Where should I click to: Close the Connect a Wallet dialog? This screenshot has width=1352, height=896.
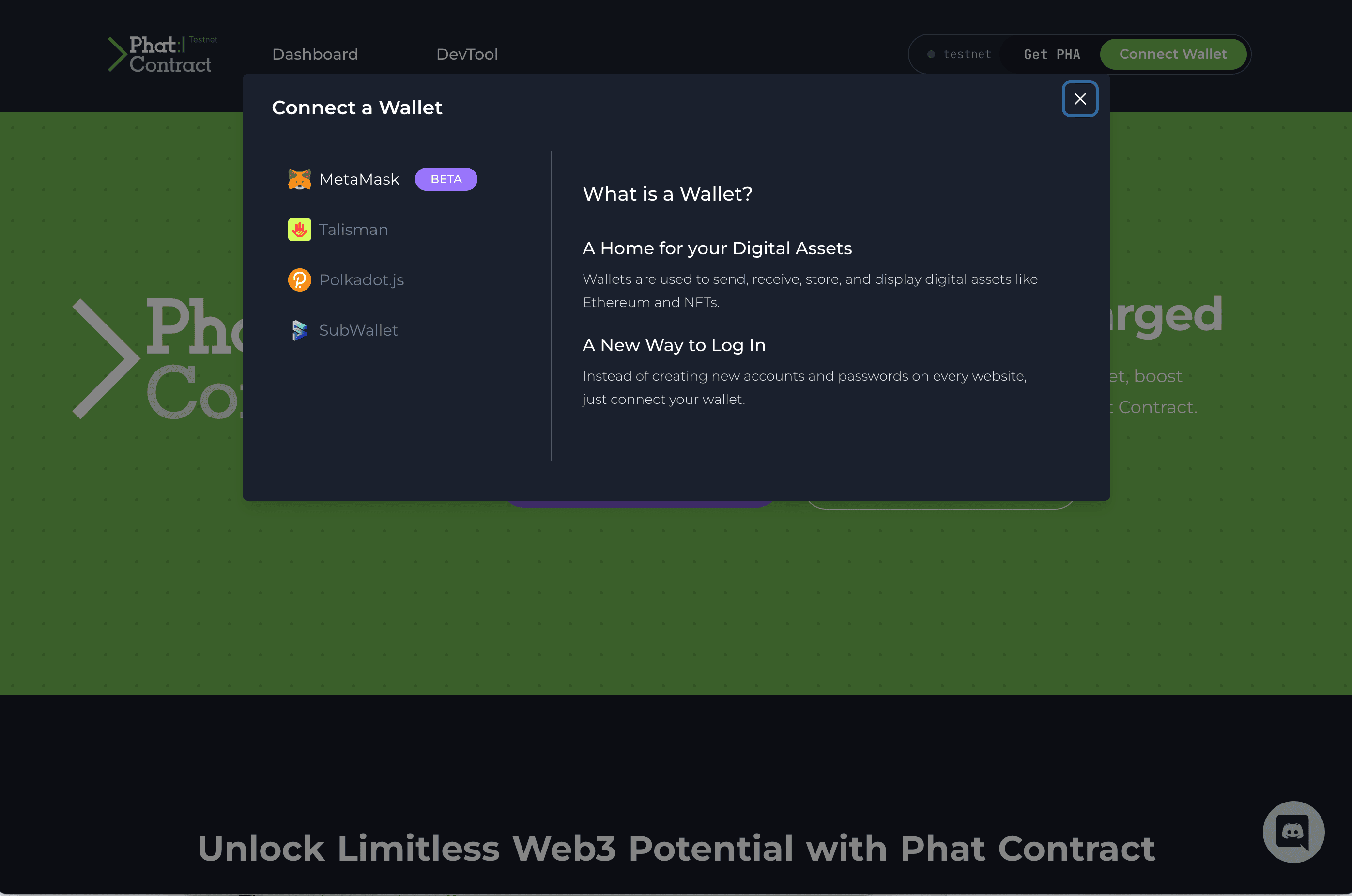coord(1079,99)
